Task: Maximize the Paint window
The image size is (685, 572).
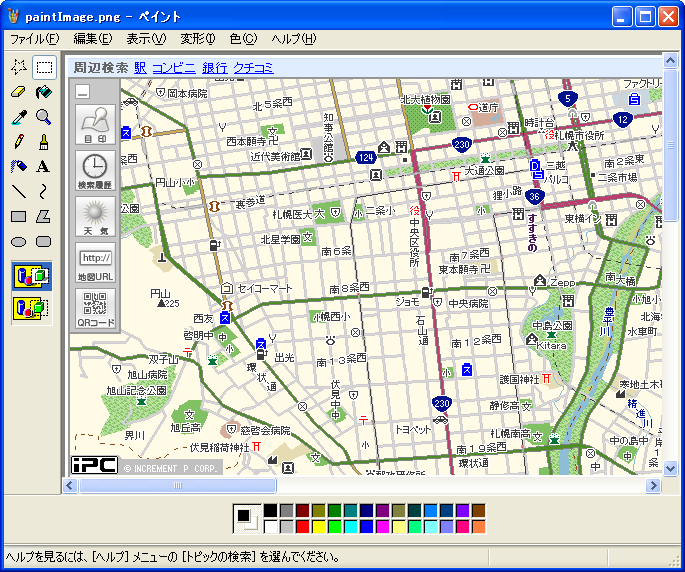Action: click(645, 17)
